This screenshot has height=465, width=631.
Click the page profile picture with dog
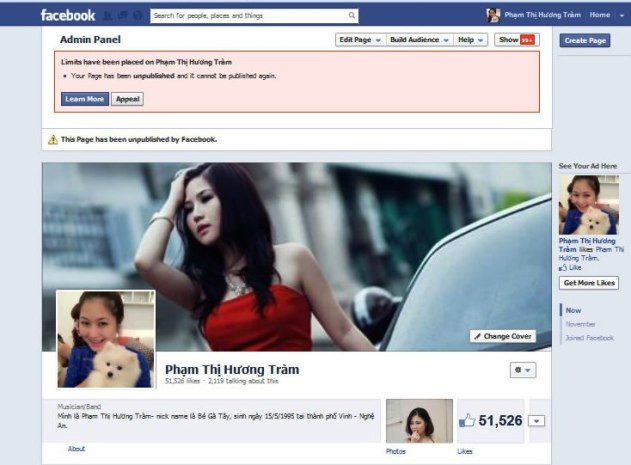[x=106, y=339]
